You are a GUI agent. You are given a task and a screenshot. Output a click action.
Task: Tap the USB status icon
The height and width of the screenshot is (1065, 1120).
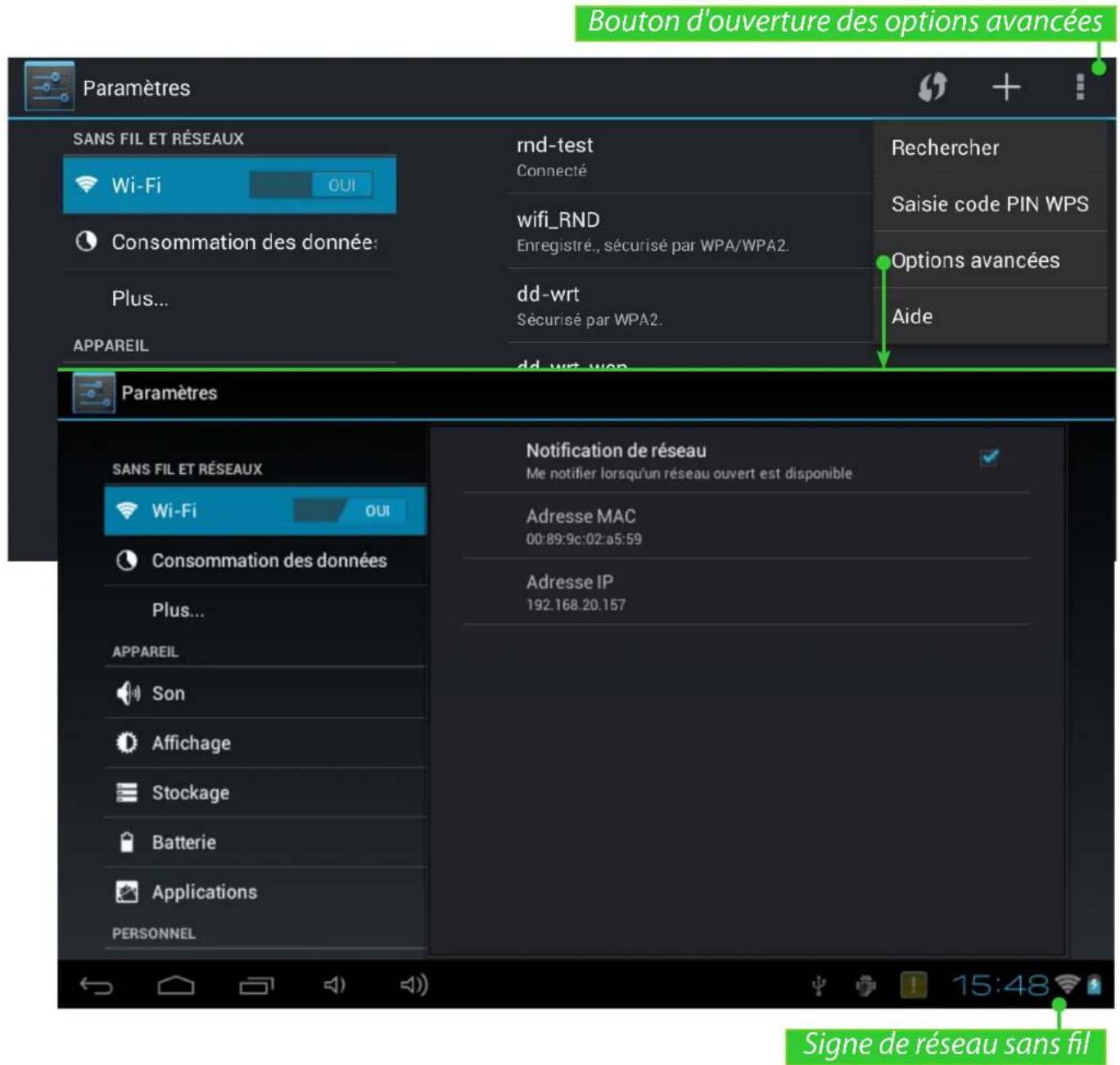tap(819, 986)
